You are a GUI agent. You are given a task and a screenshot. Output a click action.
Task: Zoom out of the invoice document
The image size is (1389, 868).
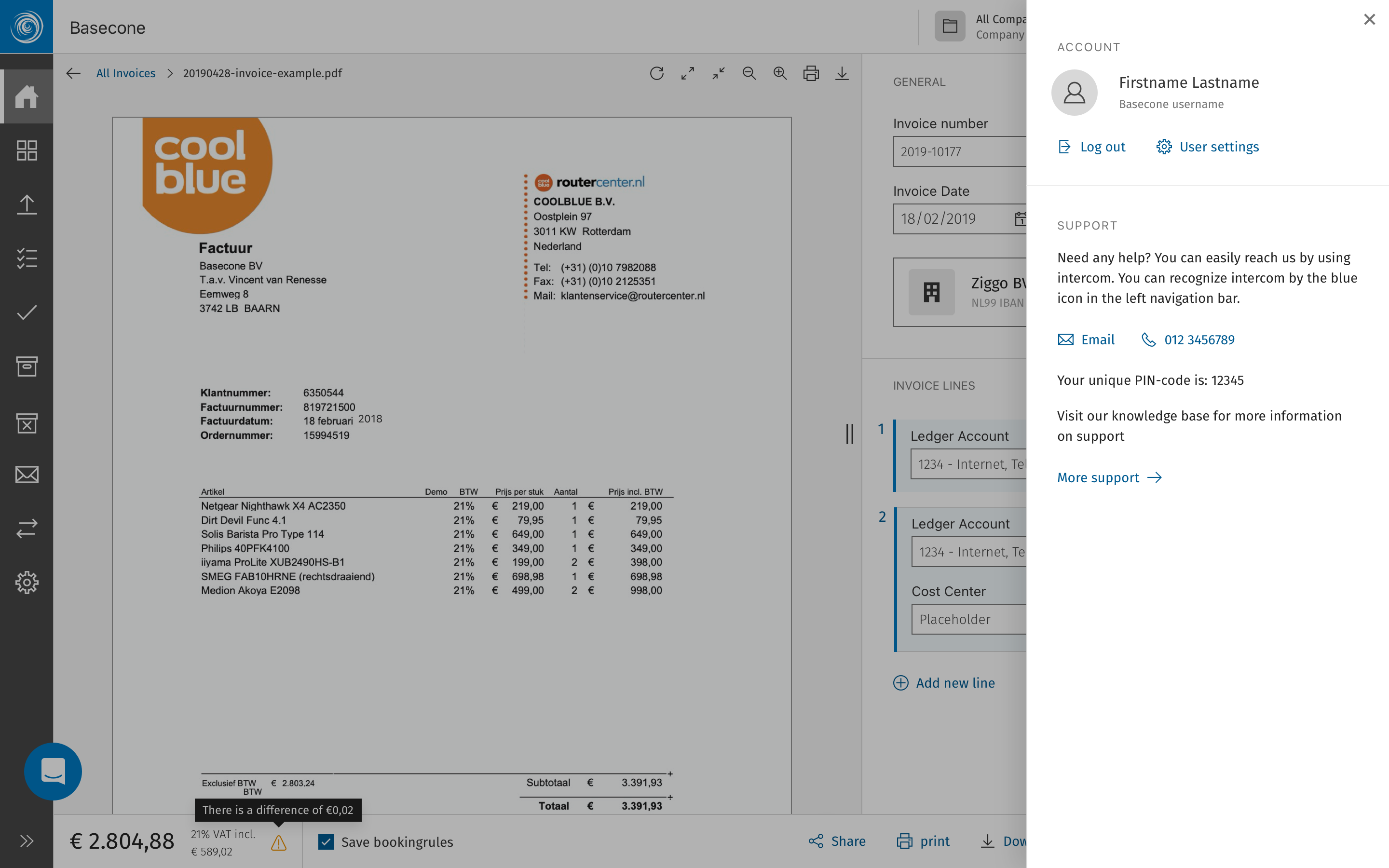pyautogui.click(x=749, y=73)
